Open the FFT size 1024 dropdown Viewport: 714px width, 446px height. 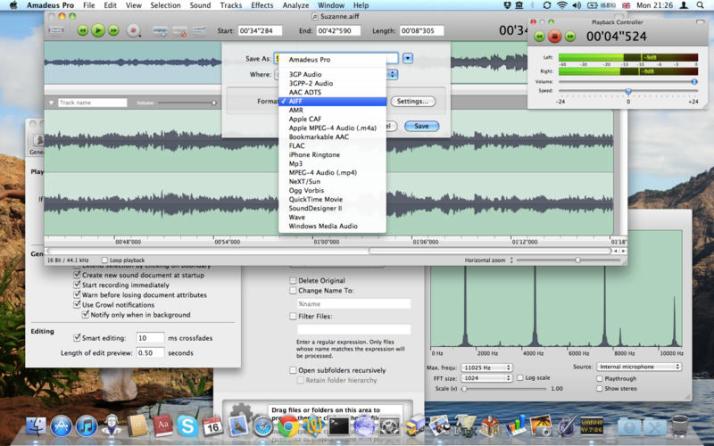click(486, 378)
